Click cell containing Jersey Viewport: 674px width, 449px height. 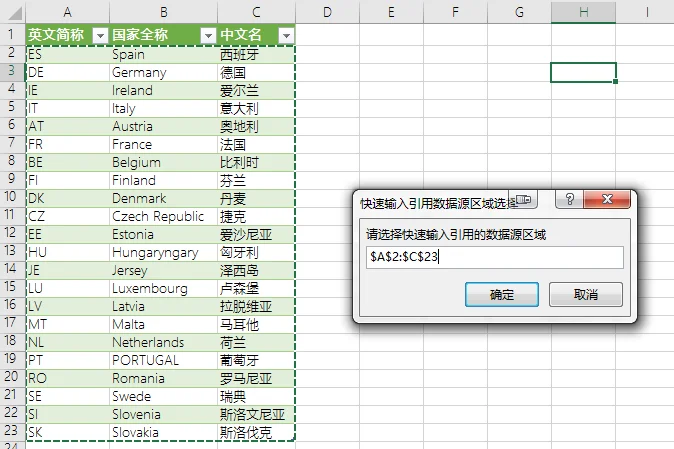[163, 271]
